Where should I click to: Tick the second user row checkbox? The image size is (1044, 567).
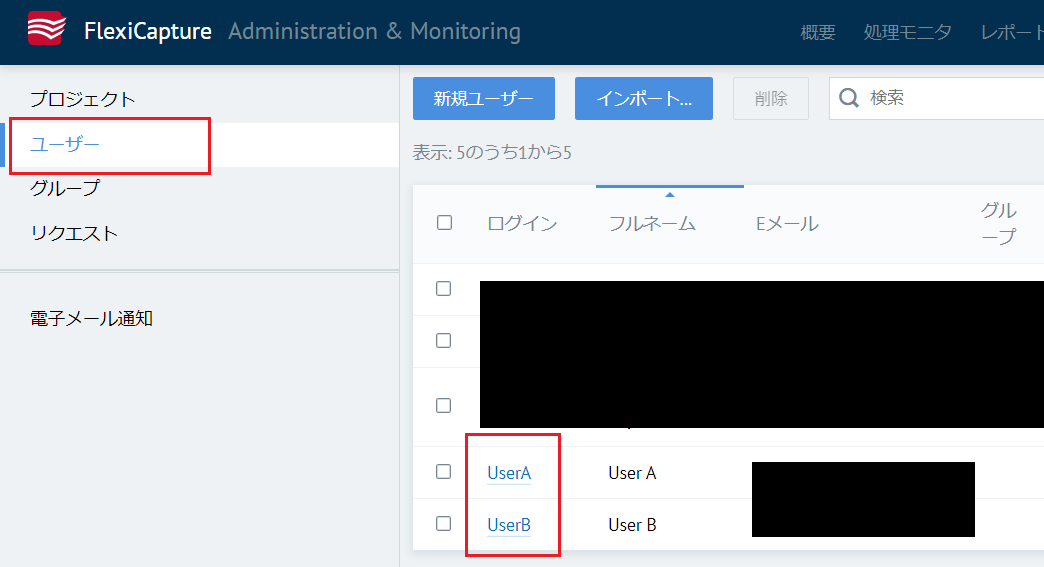443,341
